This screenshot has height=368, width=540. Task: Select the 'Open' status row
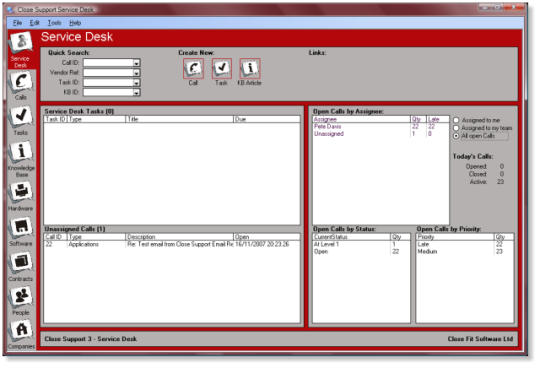pos(362,252)
